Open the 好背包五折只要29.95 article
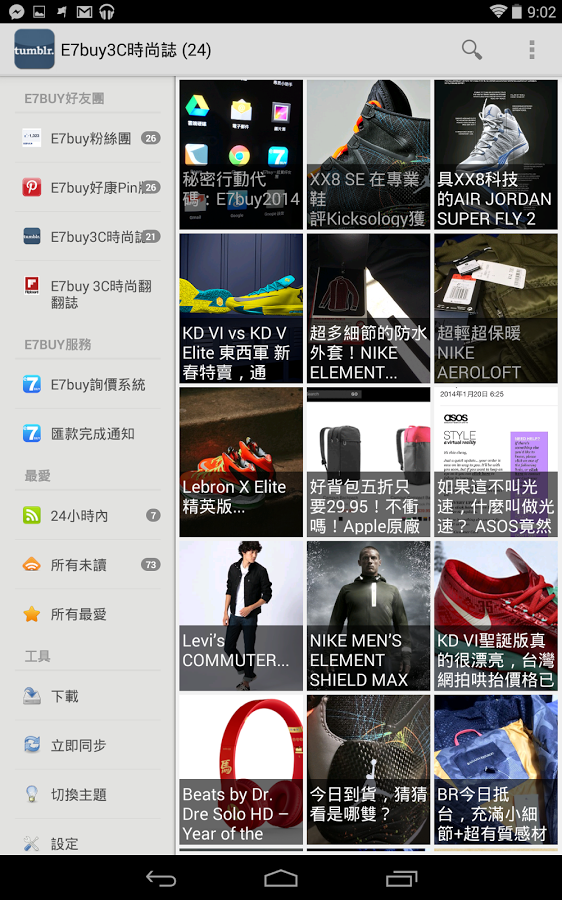 tap(369, 462)
